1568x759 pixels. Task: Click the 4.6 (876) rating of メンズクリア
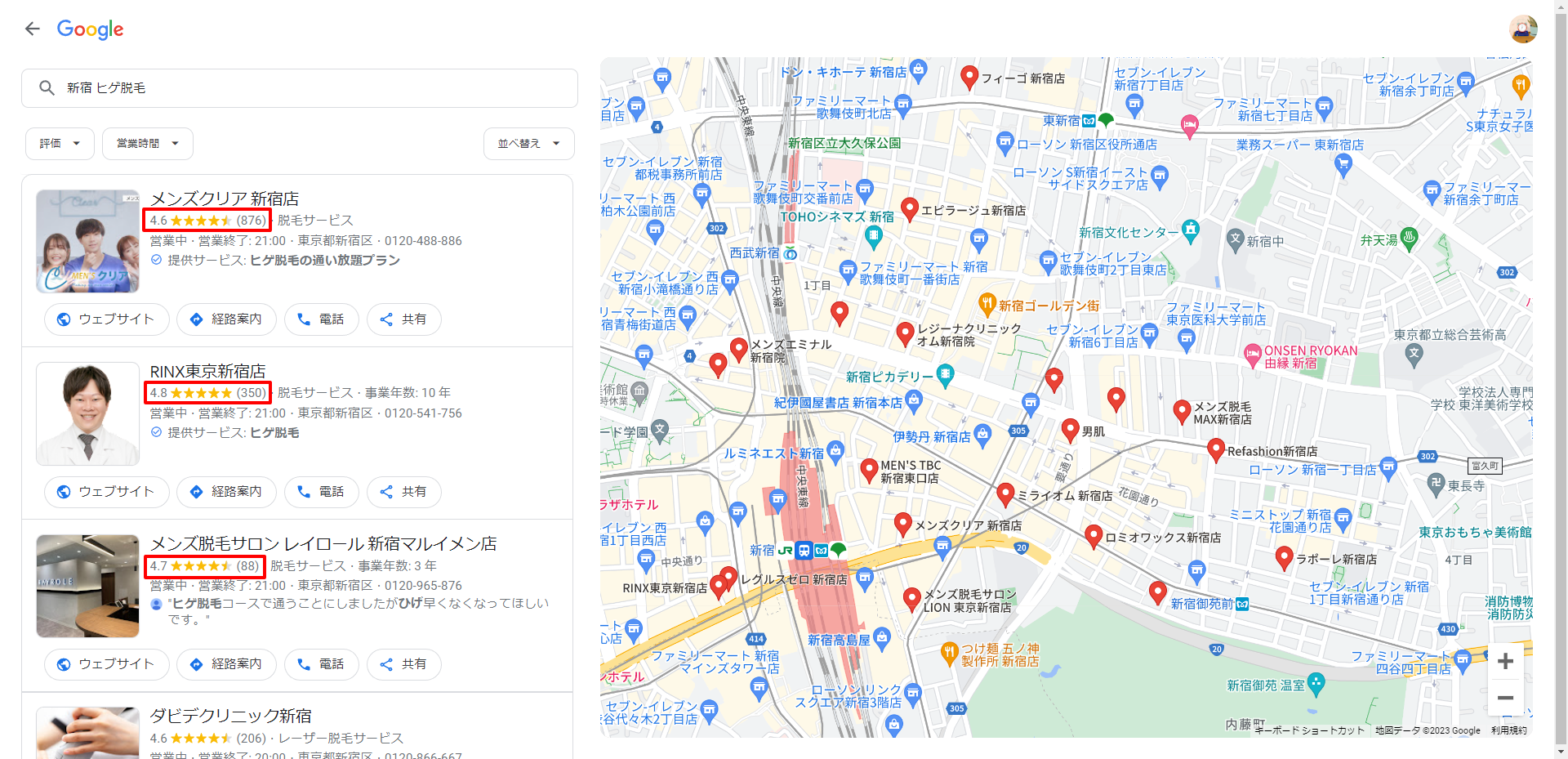(x=207, y=220)
